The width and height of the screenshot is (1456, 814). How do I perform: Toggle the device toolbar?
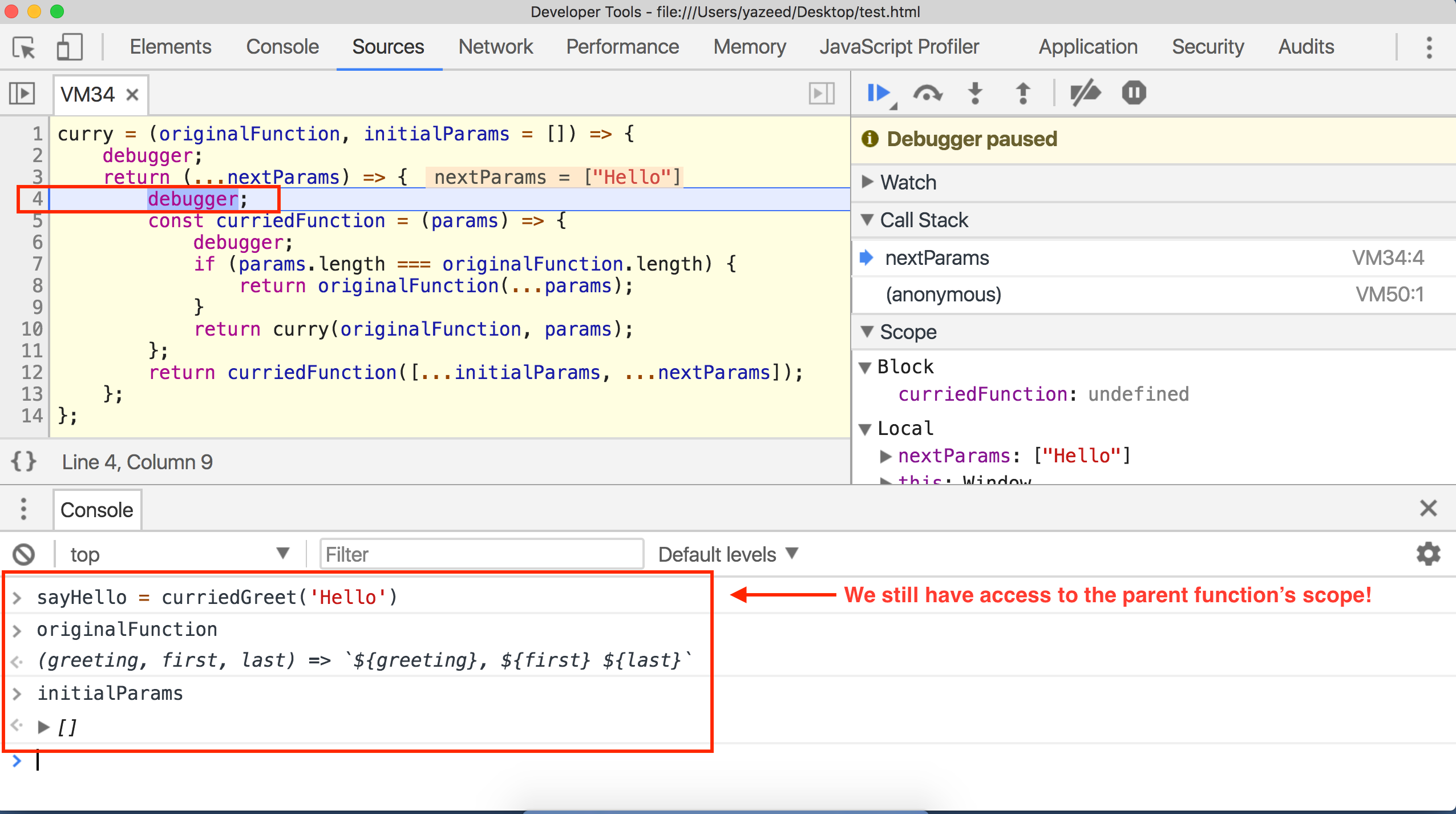70,47
